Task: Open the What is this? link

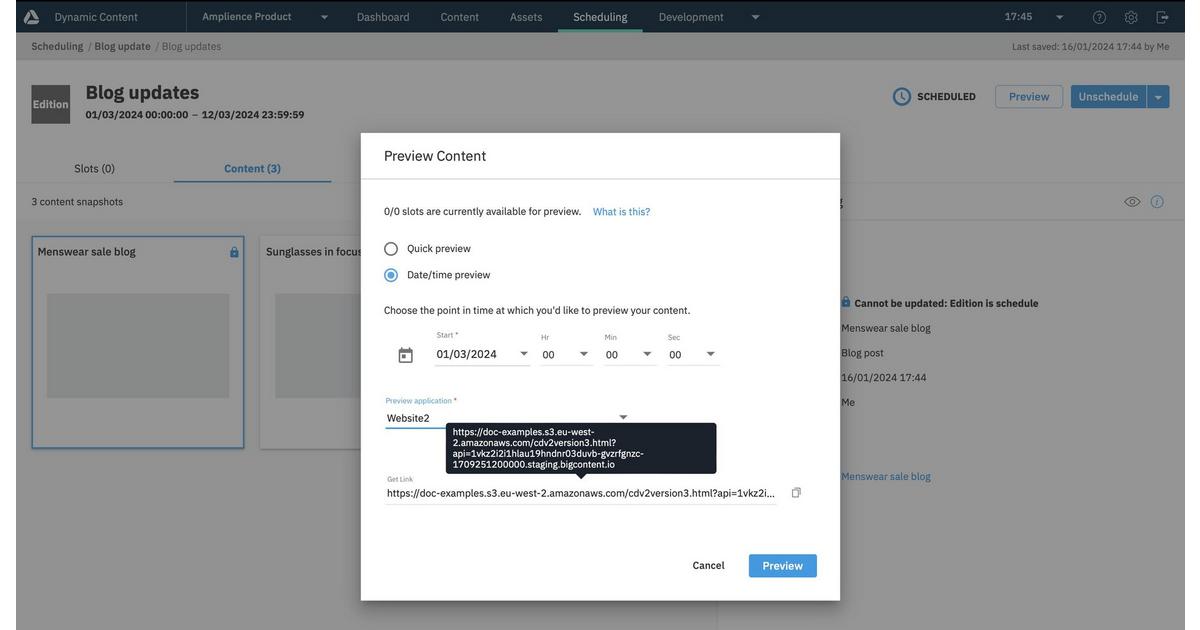Action: 621,212
